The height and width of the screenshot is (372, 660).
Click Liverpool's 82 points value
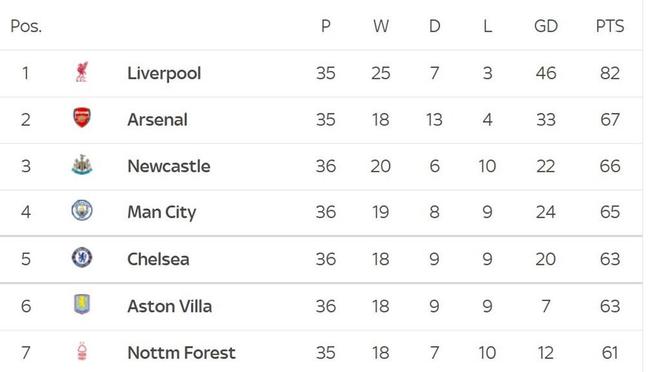point(610,73)
